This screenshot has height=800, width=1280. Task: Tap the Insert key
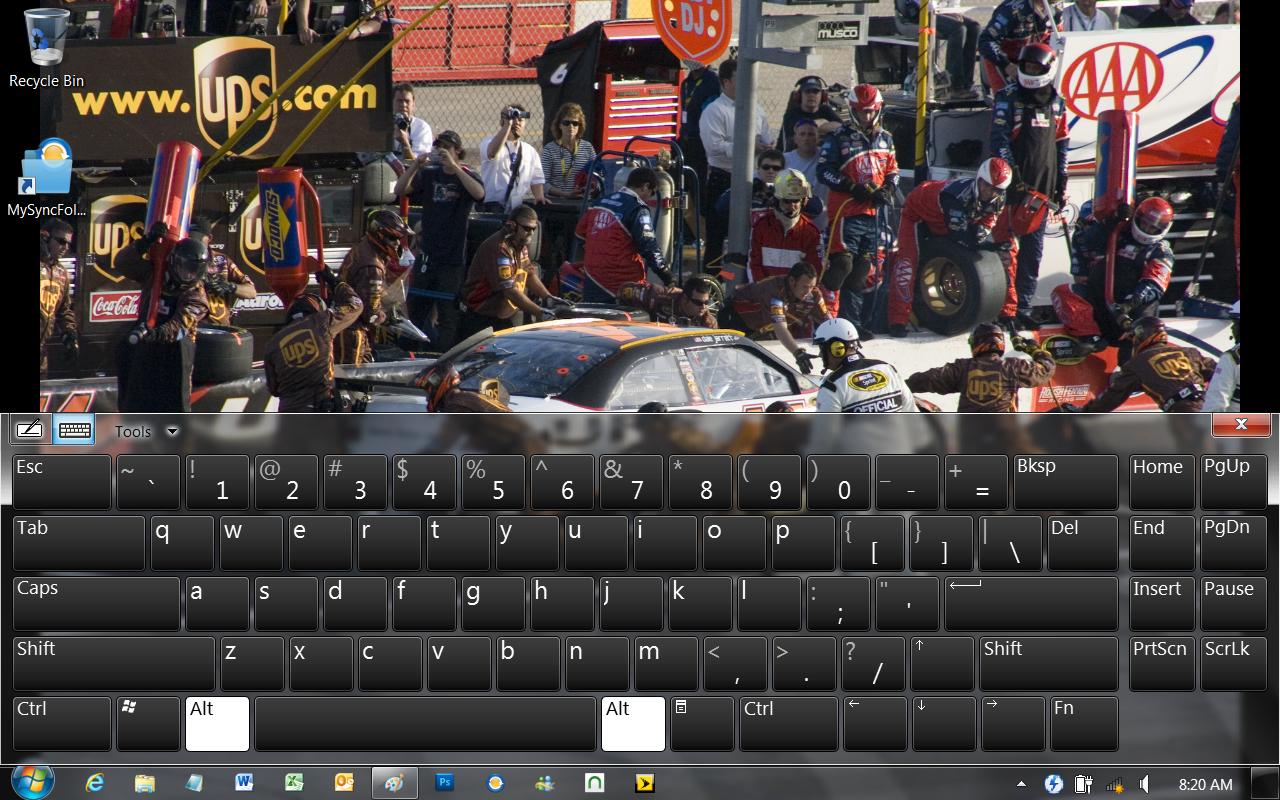pos(1162,604)
